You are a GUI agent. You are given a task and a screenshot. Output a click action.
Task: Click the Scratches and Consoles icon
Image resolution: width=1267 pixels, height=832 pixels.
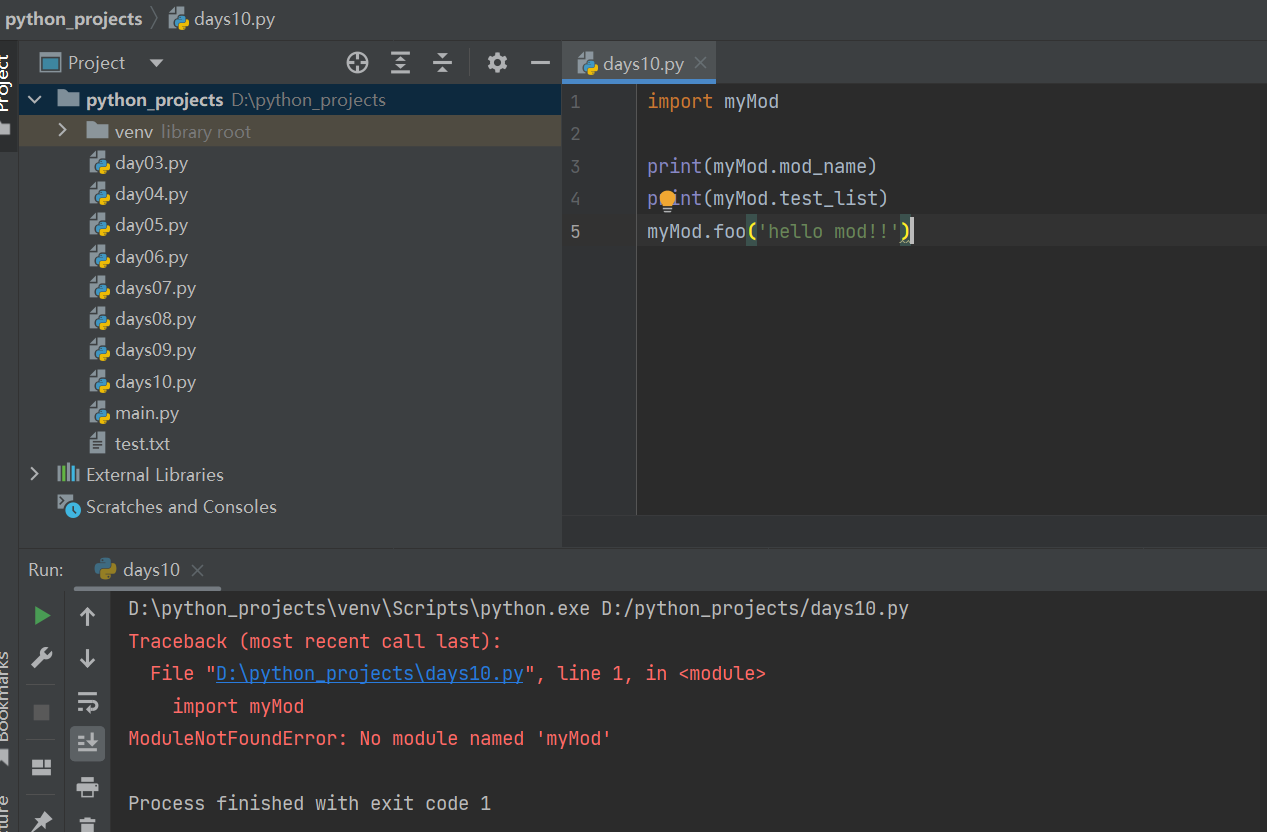click(x=68, y=506)
